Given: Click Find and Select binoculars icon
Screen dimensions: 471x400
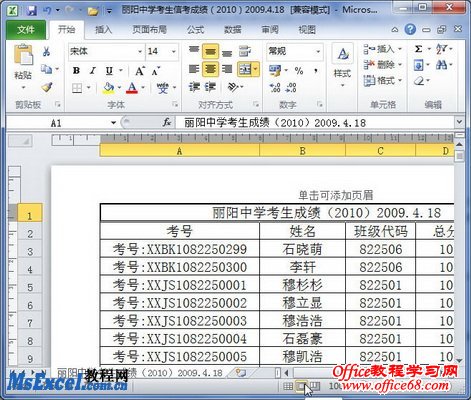Looking at the screenshot, I should 442,65.
